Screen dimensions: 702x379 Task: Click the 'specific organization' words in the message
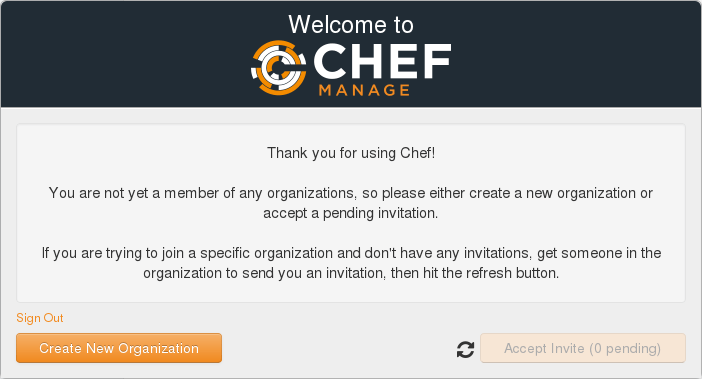[x=266, y=253]
